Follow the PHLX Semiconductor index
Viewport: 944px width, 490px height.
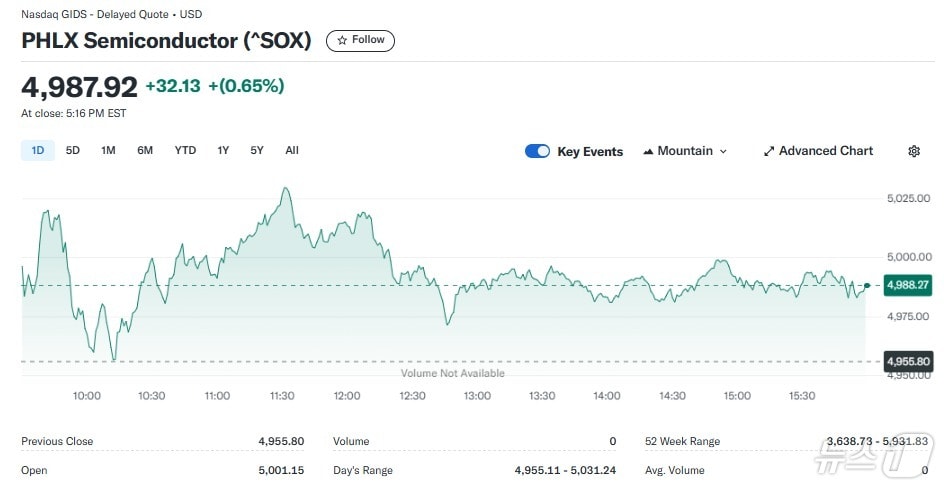pyautogui.click(x=361, y=40)
